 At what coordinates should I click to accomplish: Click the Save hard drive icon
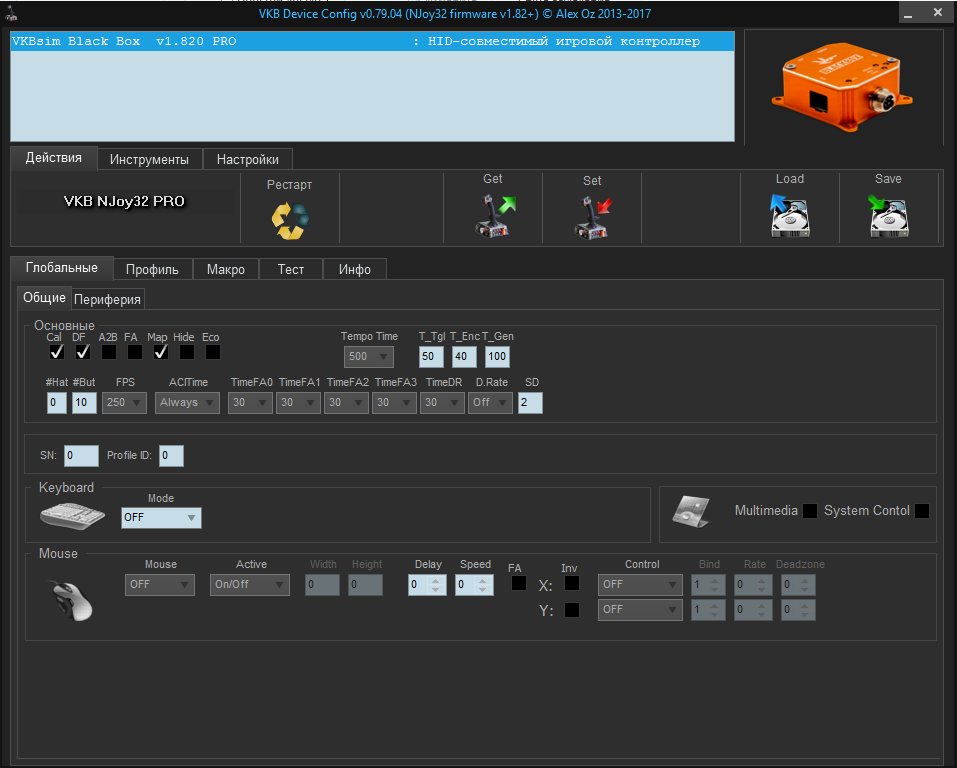coord(888,216)
